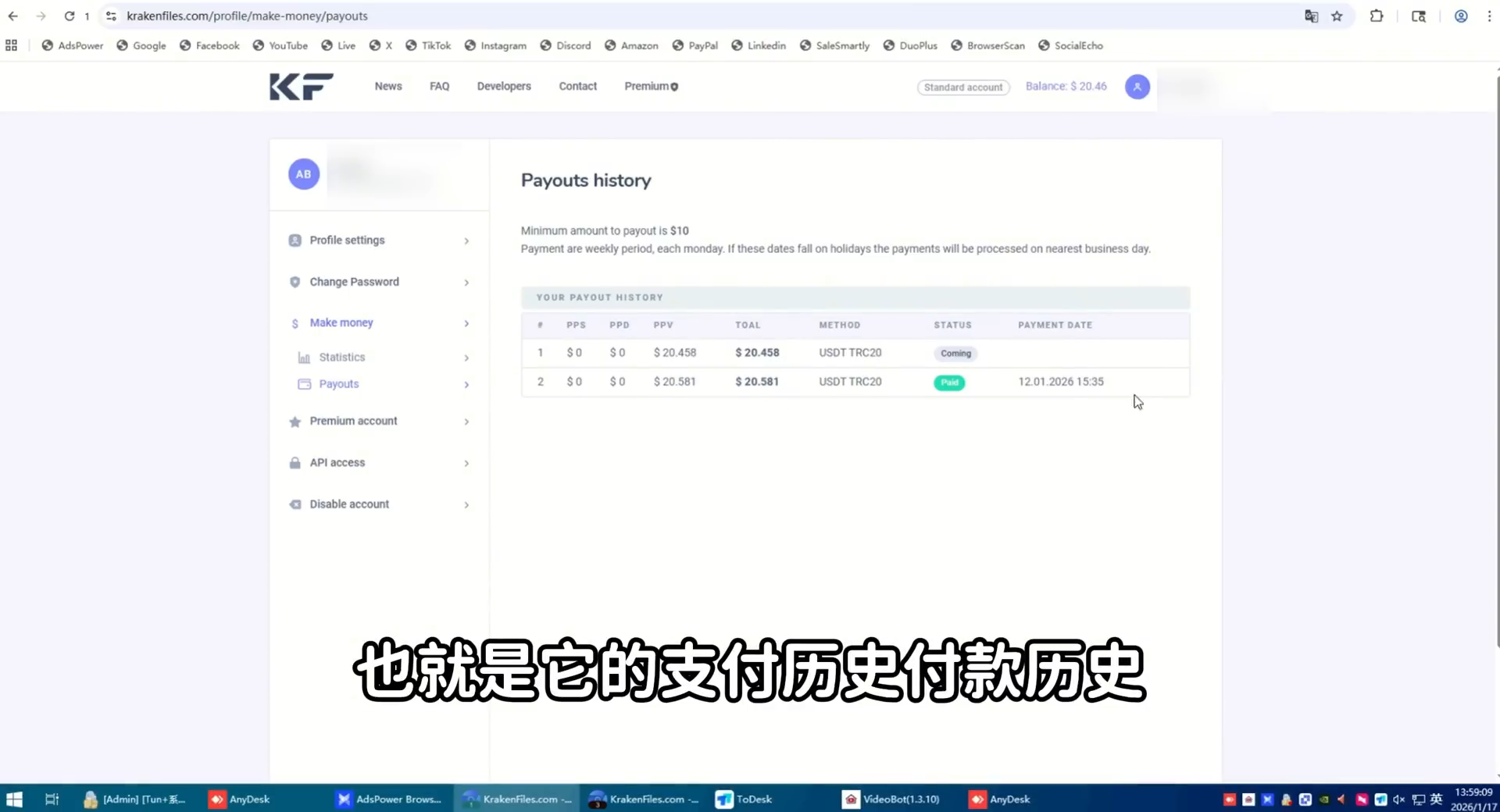Expand the Payouts chevron
The image size is (1500, 812).
[x=466, y=385]
